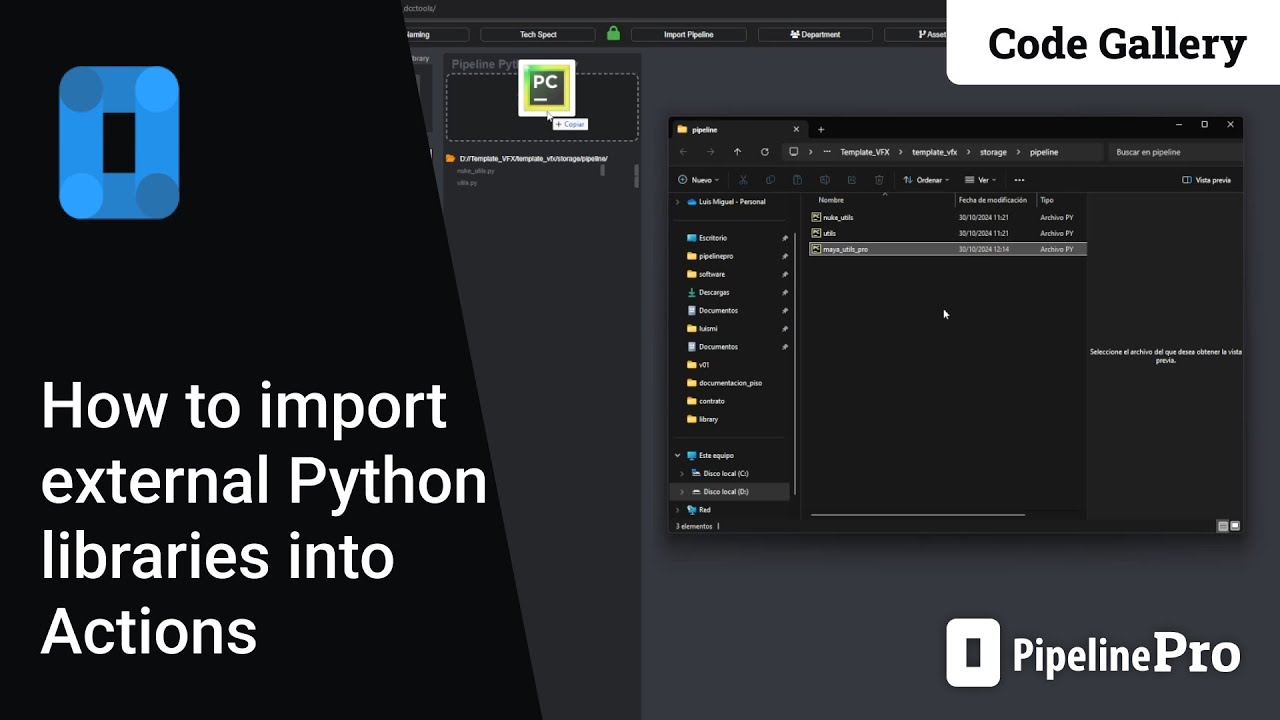Open Descargas in the Explorer sidebar
The image size is (1280, 720).
point(714,292)
